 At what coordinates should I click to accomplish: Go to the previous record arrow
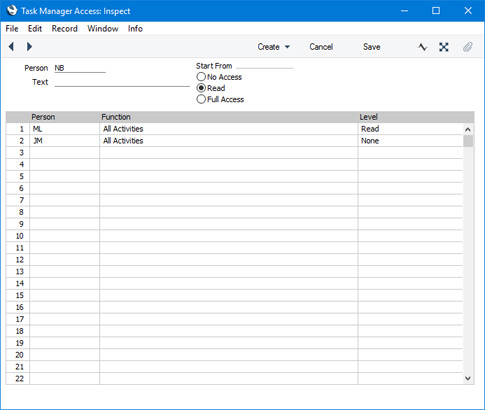[x=11, y=47]
